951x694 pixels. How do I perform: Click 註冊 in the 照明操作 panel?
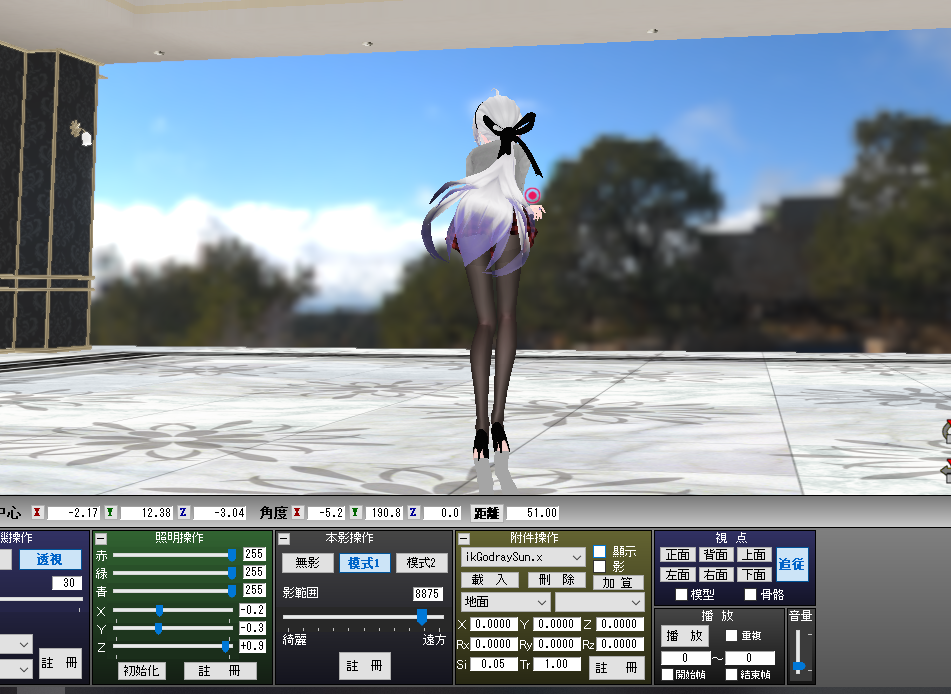[220, 671]
